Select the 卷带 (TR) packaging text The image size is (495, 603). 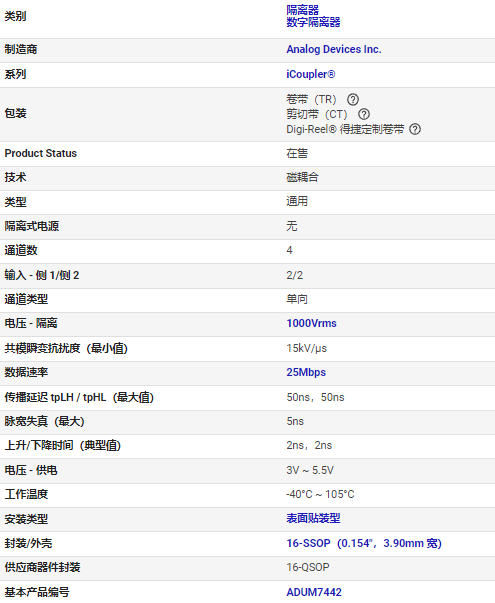[x=311, y=100]
